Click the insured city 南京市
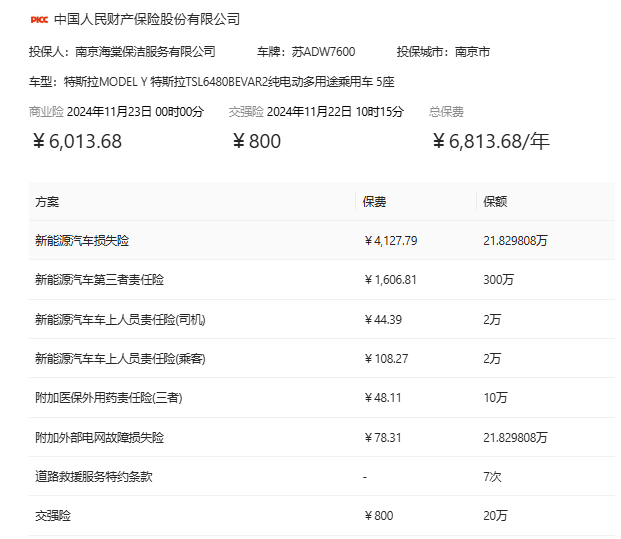 472,51
